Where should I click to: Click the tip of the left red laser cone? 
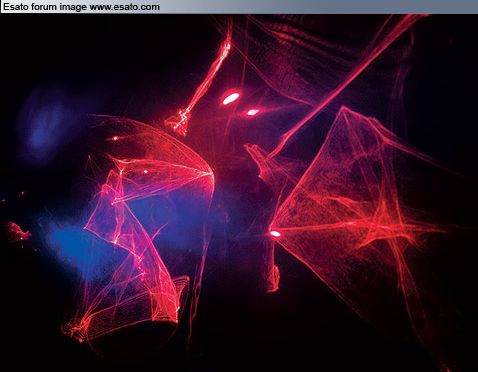(211, 172)
